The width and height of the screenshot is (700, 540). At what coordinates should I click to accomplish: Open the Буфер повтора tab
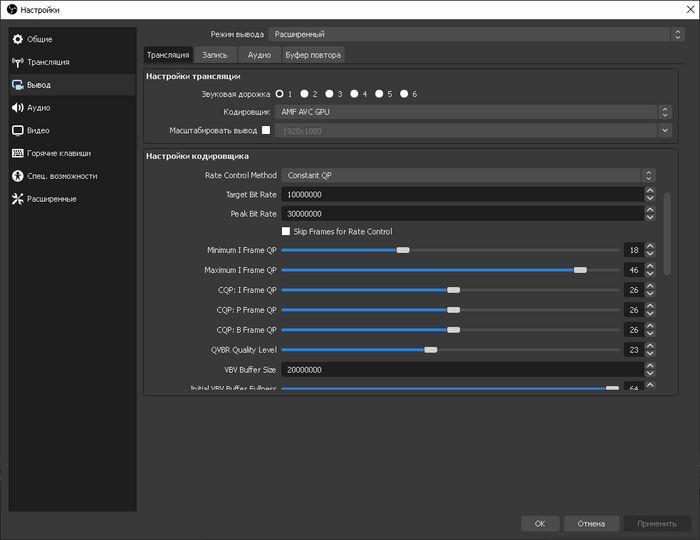click(x=313, y=55)
